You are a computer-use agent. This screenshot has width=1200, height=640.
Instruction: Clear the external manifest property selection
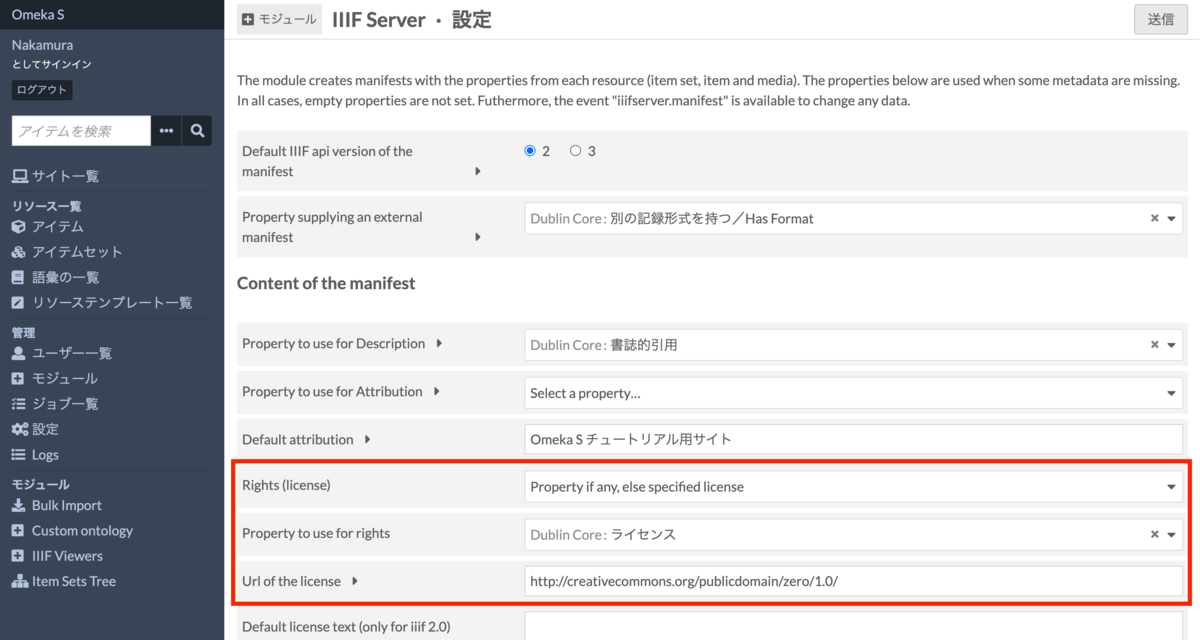pyautogui.click(x=1154, y=218)
